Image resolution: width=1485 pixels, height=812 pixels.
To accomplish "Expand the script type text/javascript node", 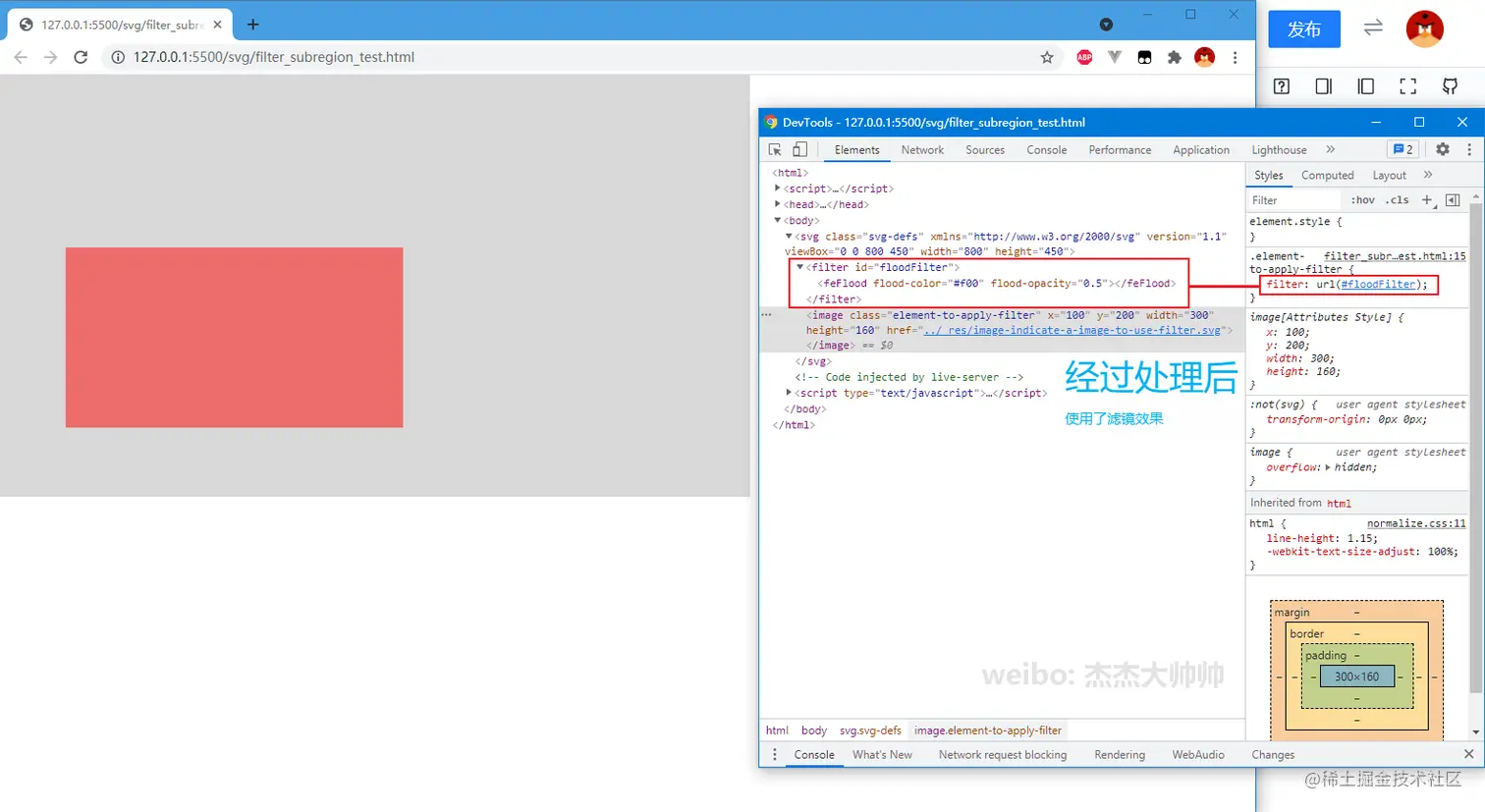I will [789, 393].
